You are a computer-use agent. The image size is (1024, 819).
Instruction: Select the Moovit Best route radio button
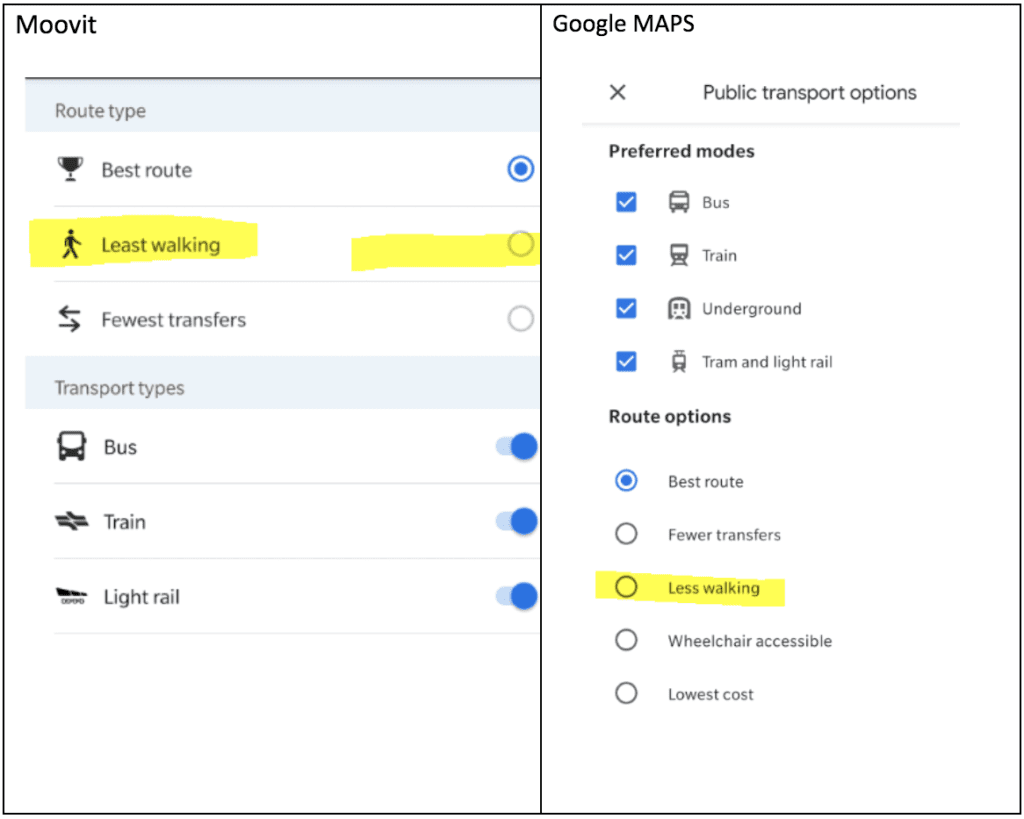[x=520, y=169]
